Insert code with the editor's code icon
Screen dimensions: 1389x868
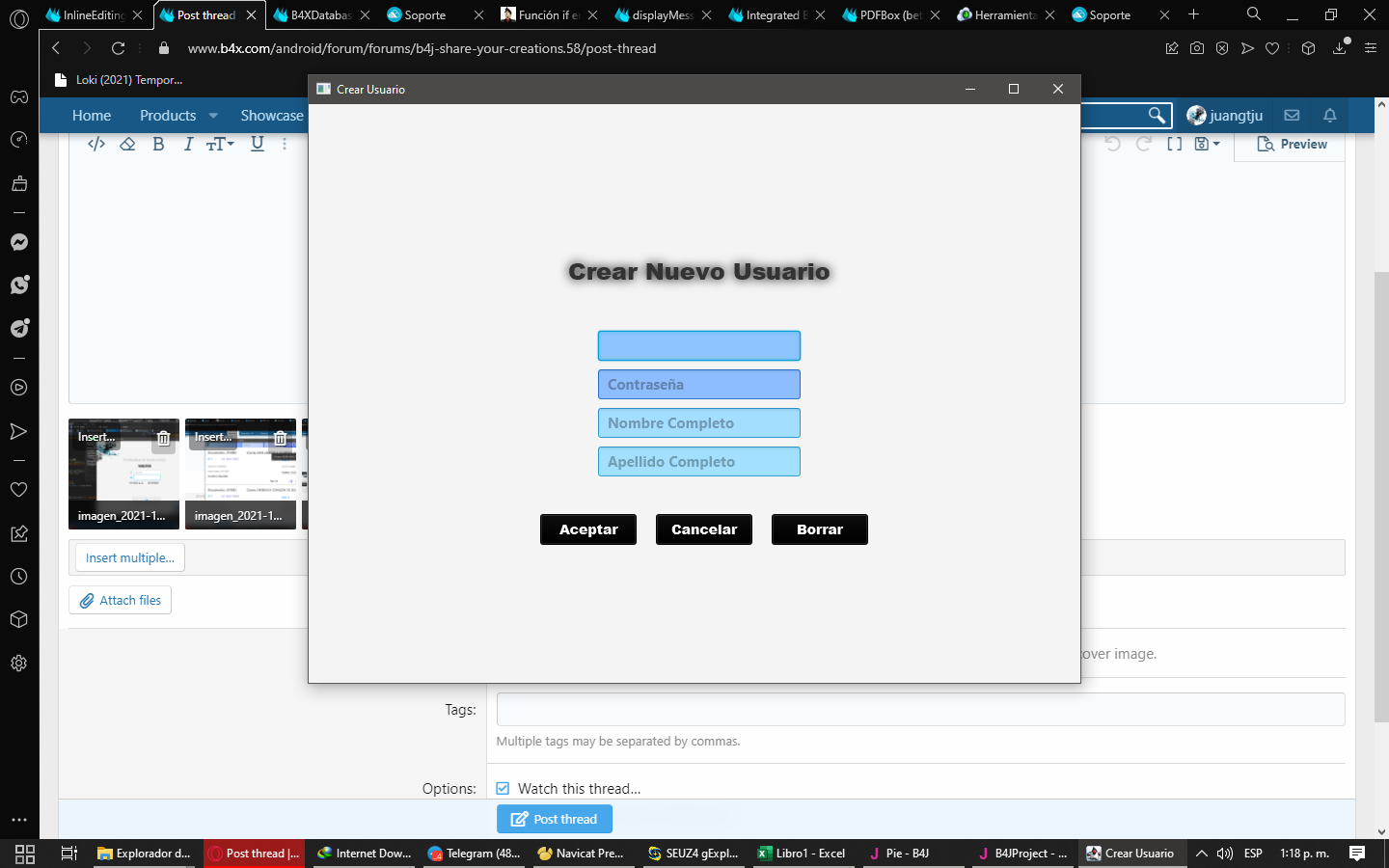pos(96,144)
